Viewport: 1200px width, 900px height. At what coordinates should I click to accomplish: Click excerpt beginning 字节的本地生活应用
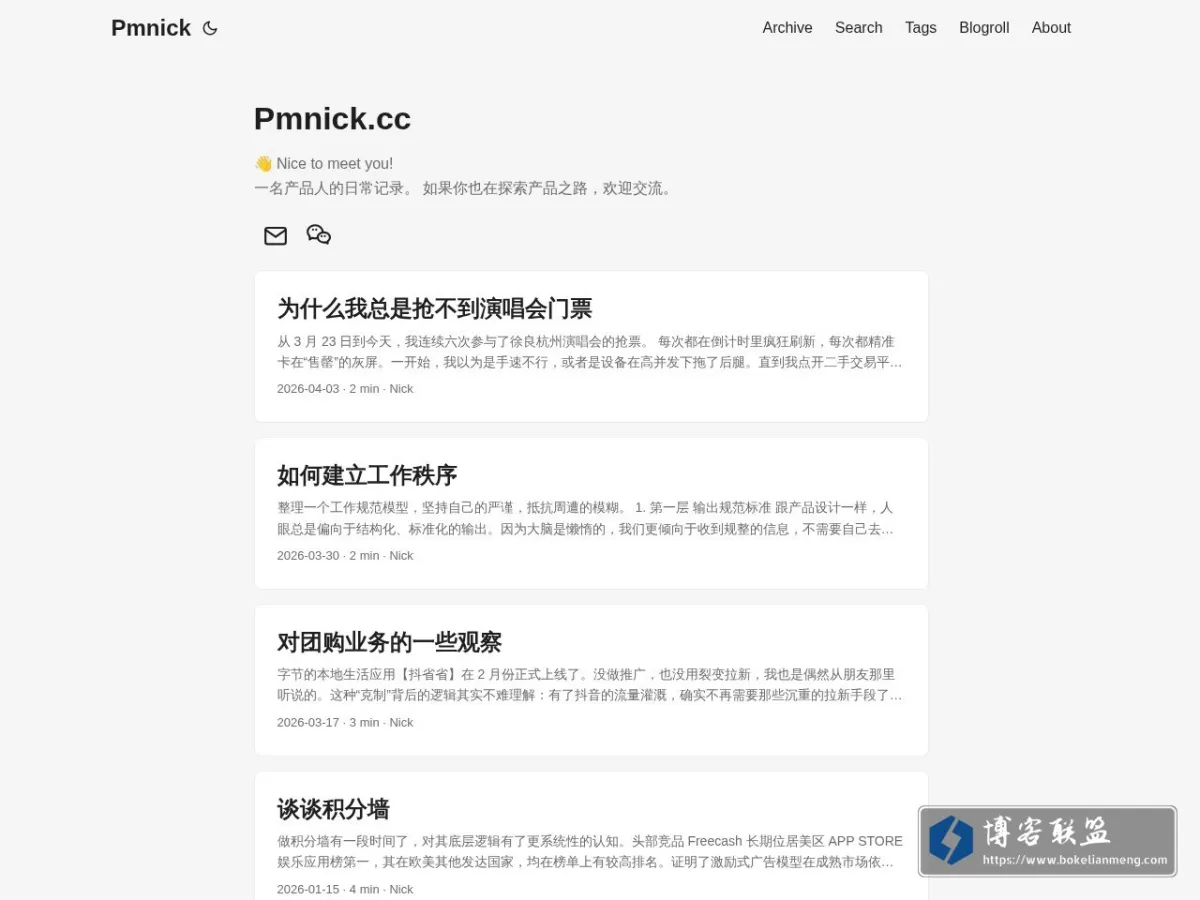click(590, 685)
